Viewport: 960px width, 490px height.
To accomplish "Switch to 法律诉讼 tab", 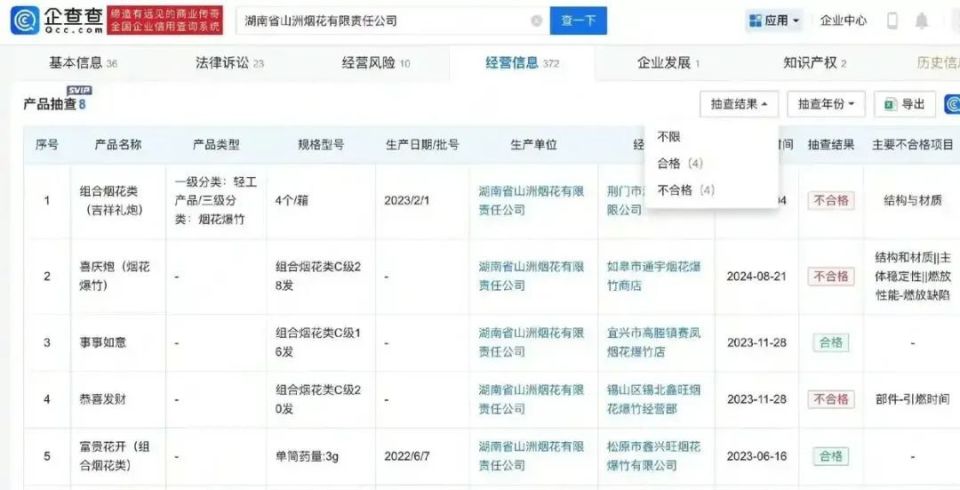I will click(x=230, y=62).
